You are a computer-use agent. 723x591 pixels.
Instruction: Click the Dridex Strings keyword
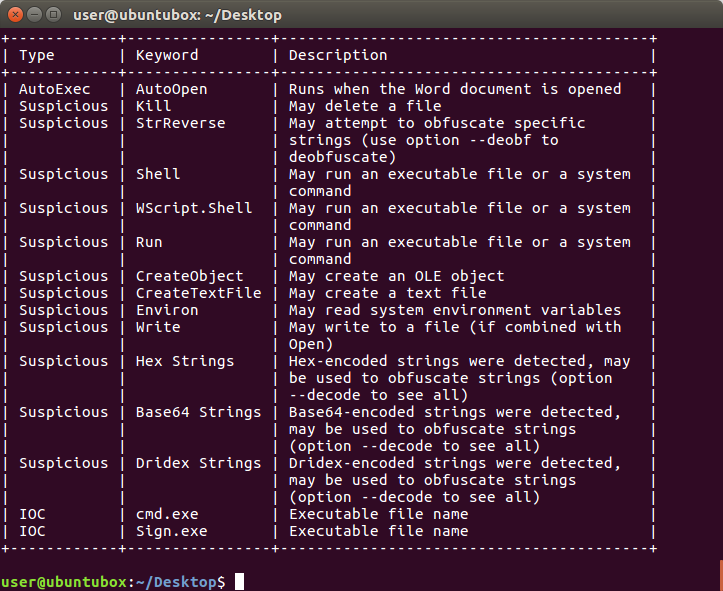pyautogui.click(x=199, y=463)
